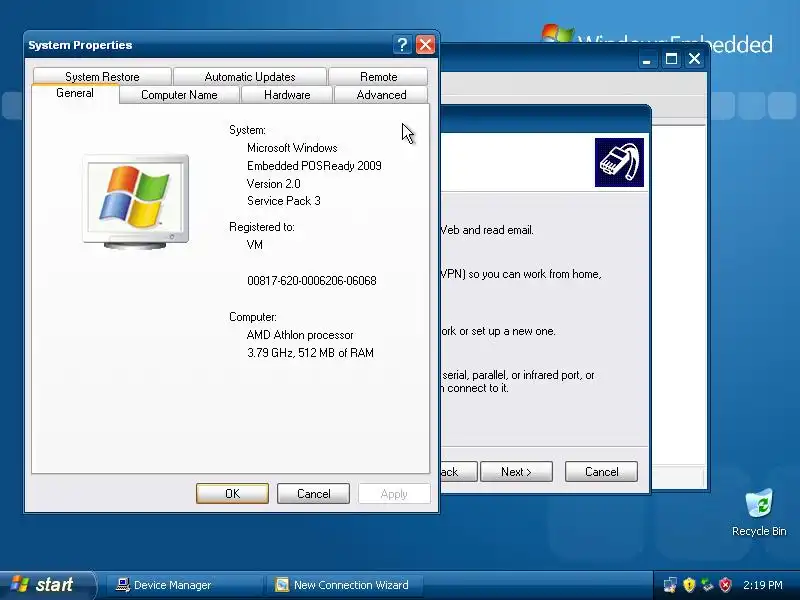The height and width of the screenshot is (600, 800).
Task: Close the System Properties dialog
Action: point(425,45)
